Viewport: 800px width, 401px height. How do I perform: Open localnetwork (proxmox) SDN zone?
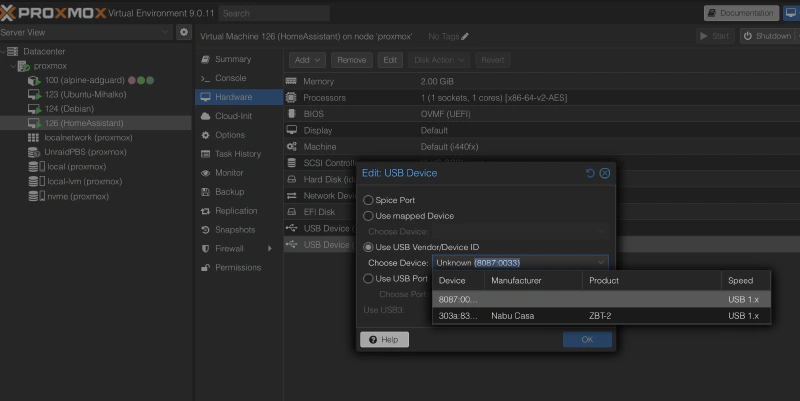point(88,138)
